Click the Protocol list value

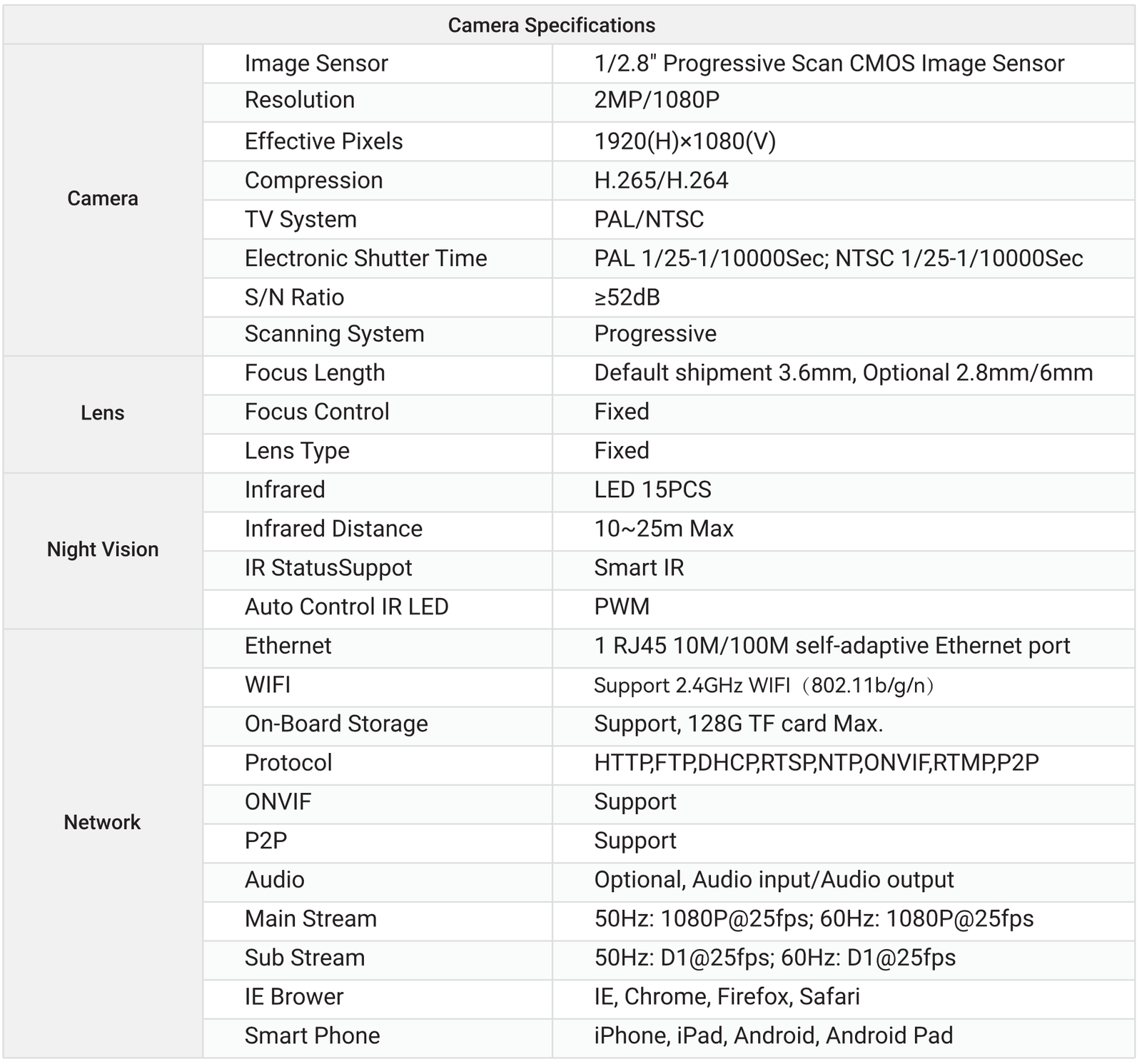(816, 763)
